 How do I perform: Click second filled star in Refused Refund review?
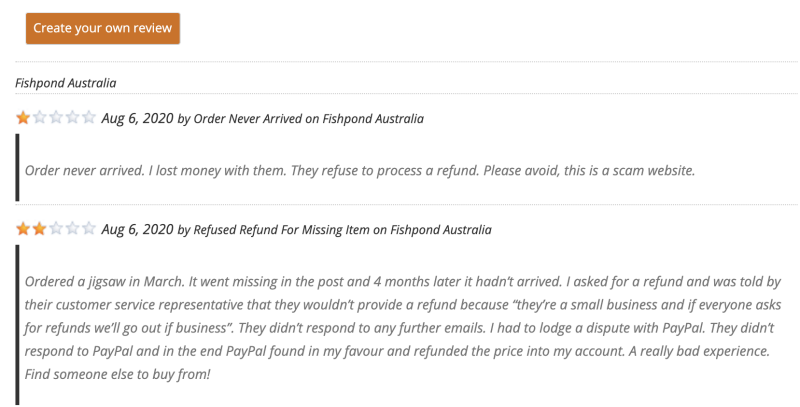tap(40, 229)
